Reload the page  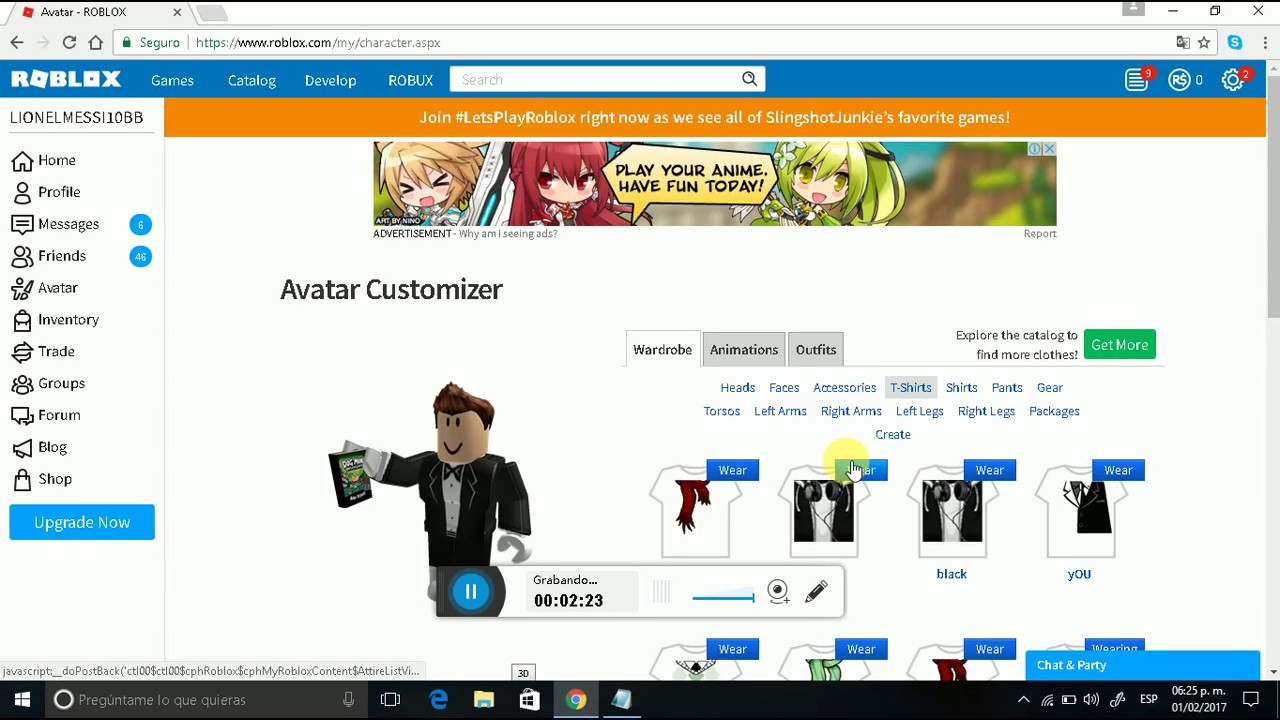click(69, 43)
